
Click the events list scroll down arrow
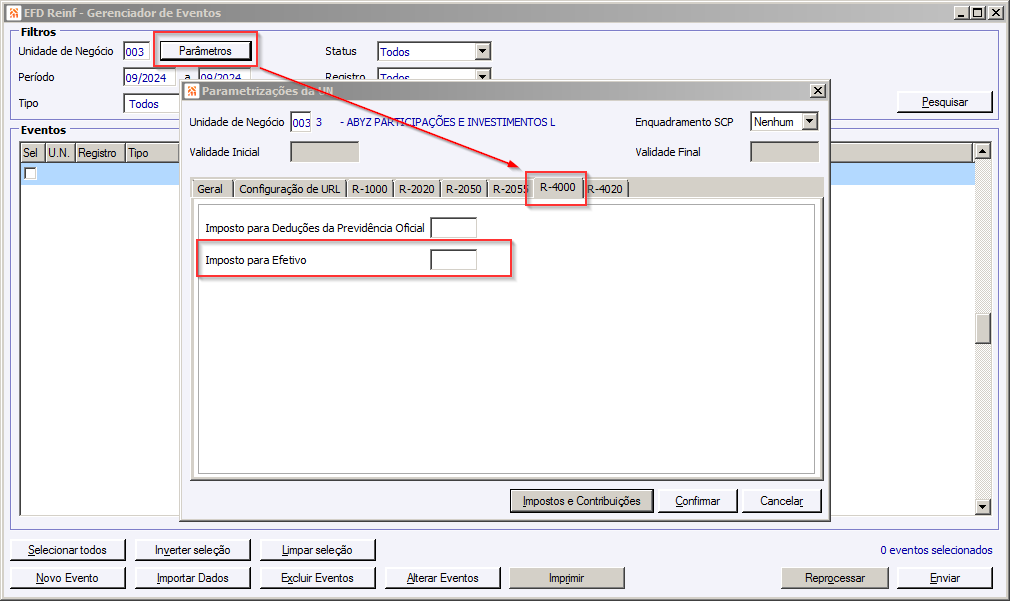coord(982,507)
